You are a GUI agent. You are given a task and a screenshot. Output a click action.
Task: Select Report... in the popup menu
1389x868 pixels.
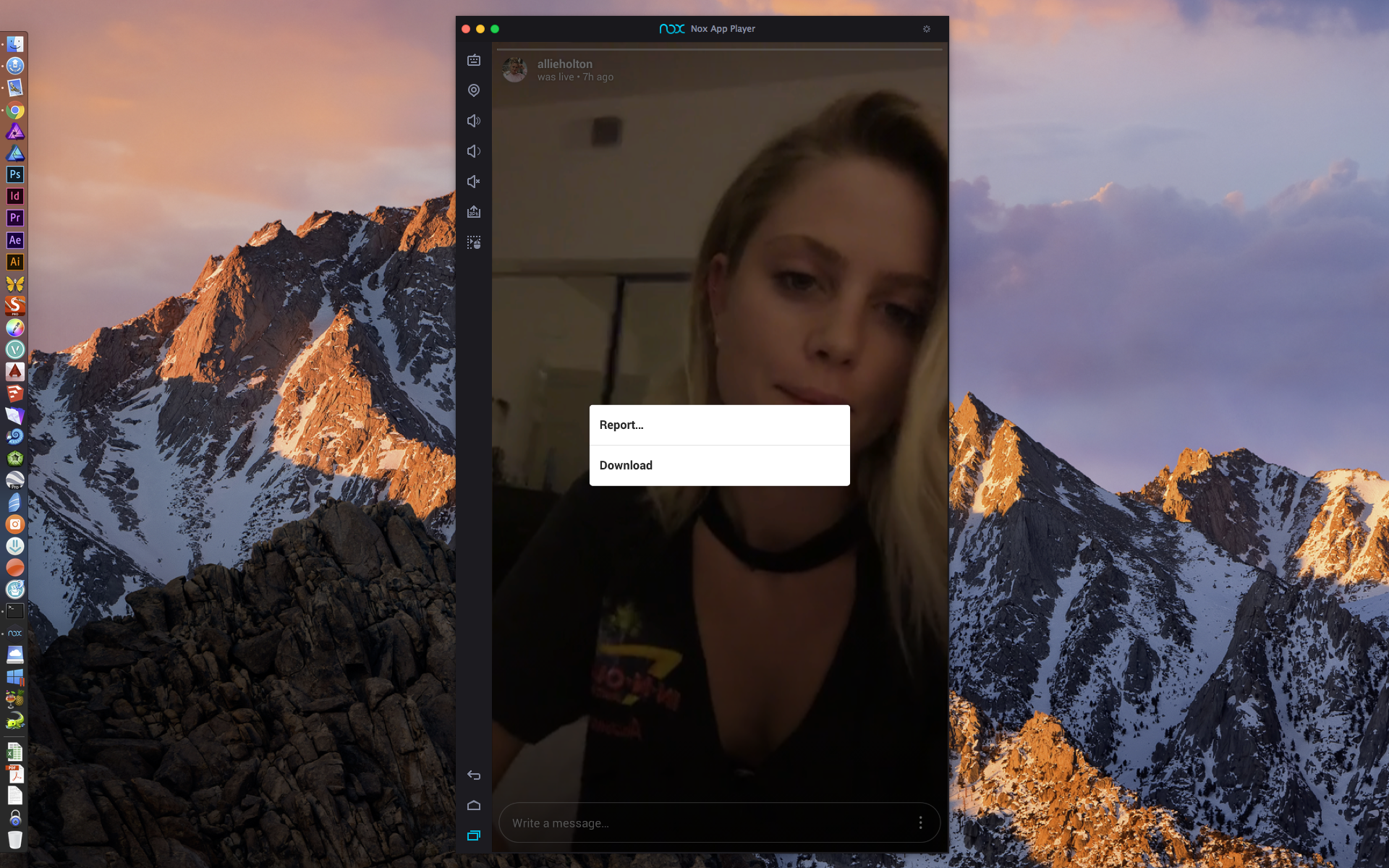pyautogui.click(x=719, y=425)
